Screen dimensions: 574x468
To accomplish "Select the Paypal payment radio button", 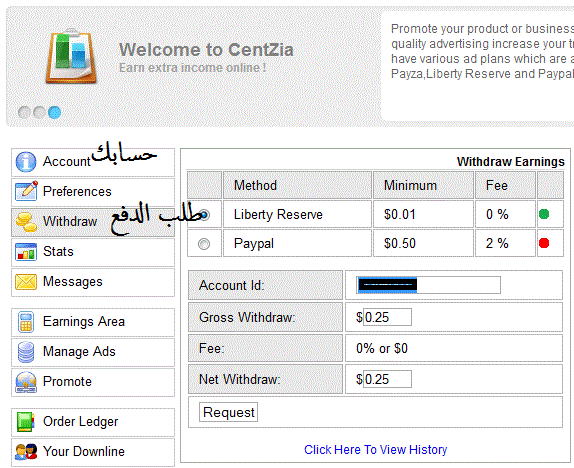I will click(204, 244).
